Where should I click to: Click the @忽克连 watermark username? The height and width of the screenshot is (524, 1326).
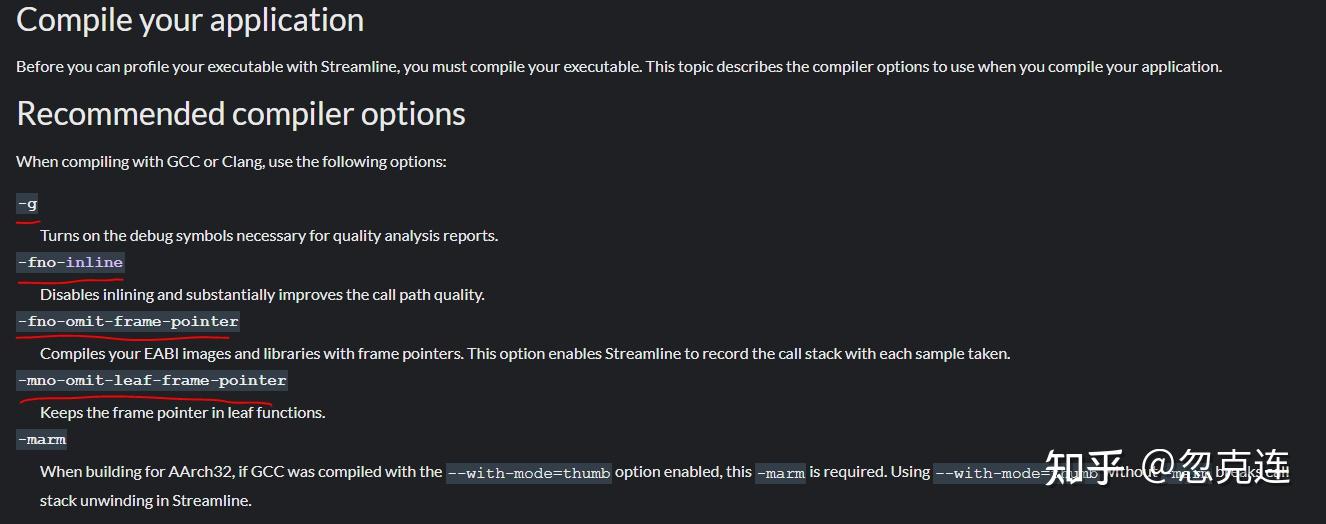point(1217,468)
